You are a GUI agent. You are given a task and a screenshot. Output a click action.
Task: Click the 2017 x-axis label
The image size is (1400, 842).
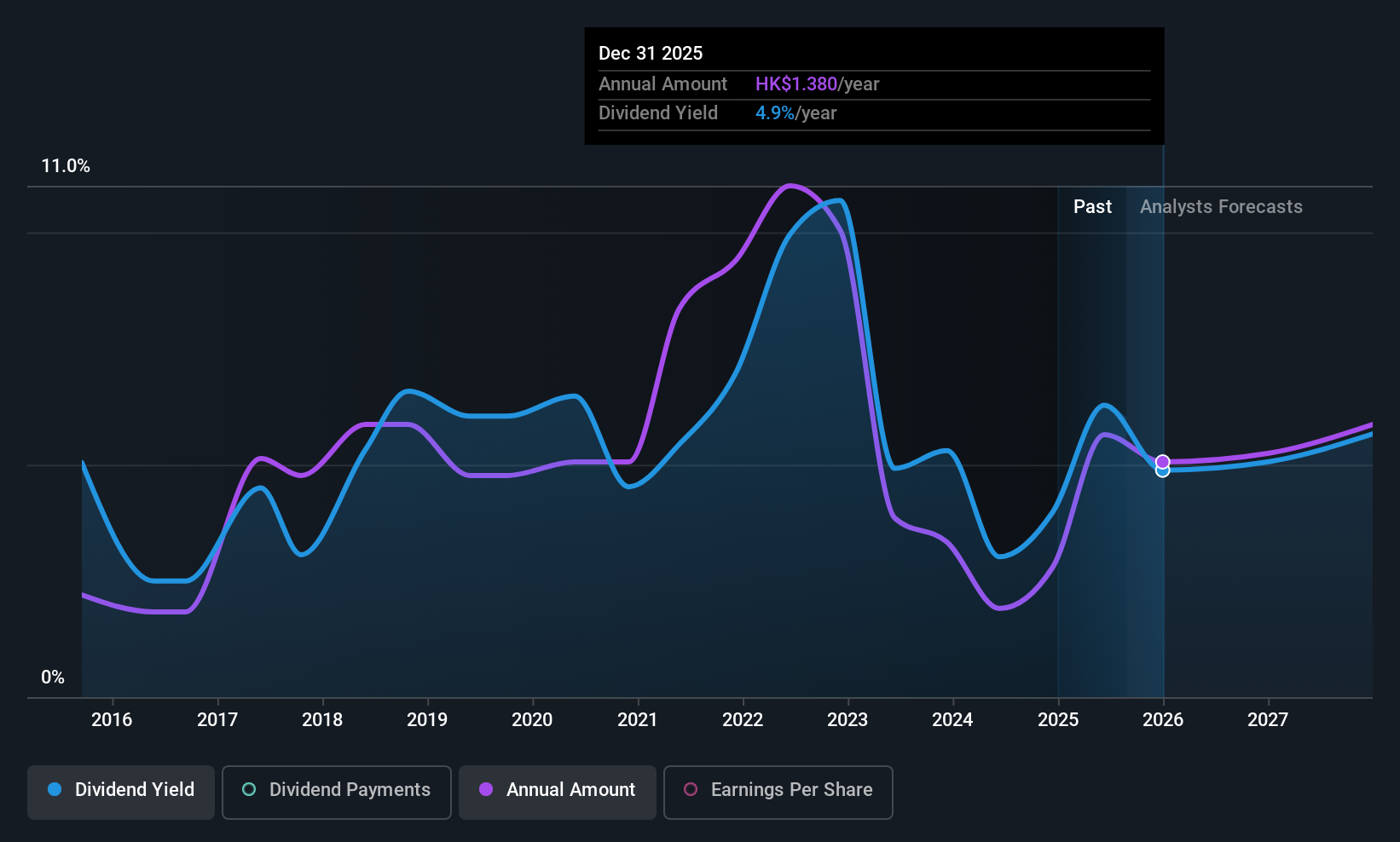click(217, 720)
